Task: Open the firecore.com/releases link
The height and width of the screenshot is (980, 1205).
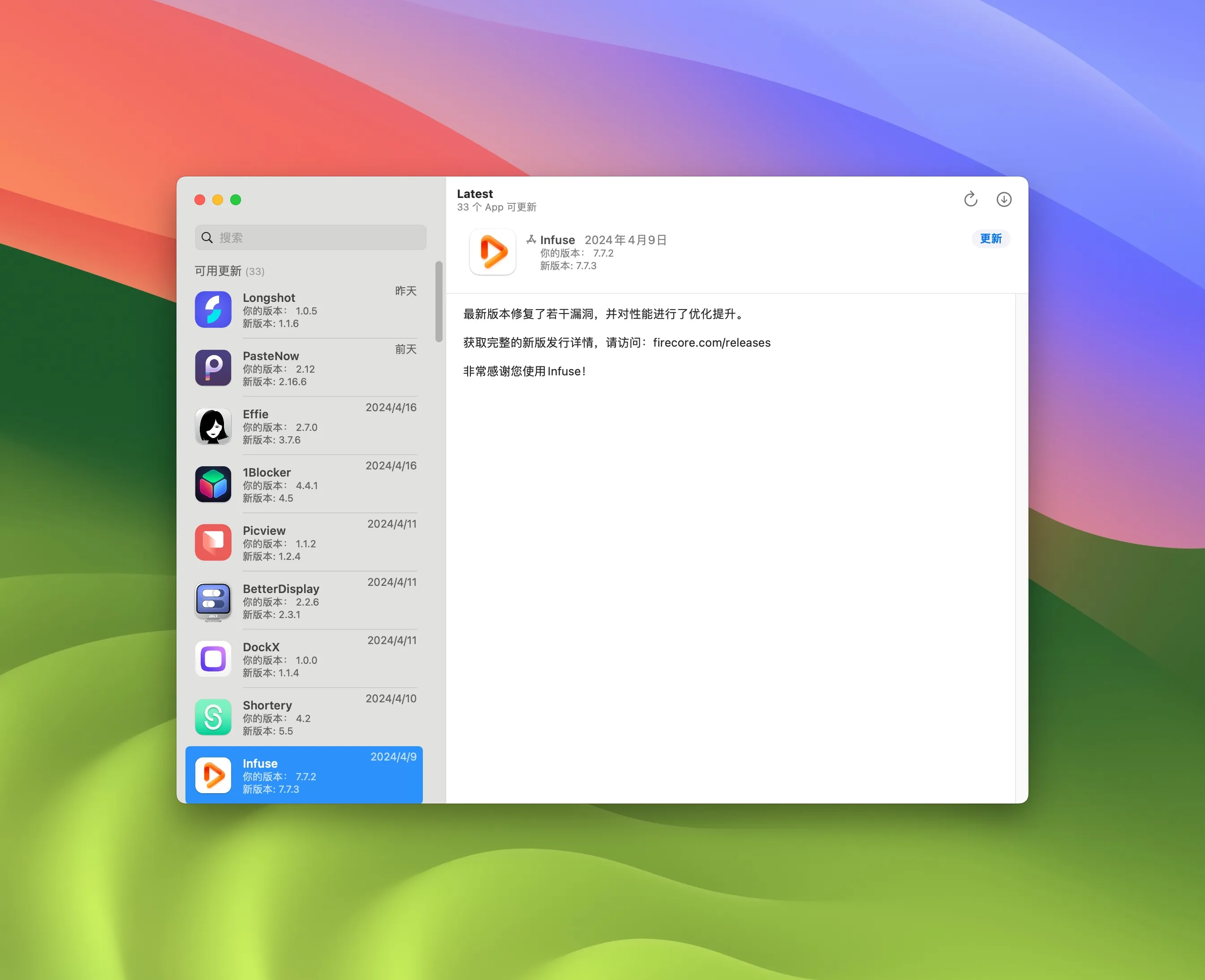Action: click(711, 343)
